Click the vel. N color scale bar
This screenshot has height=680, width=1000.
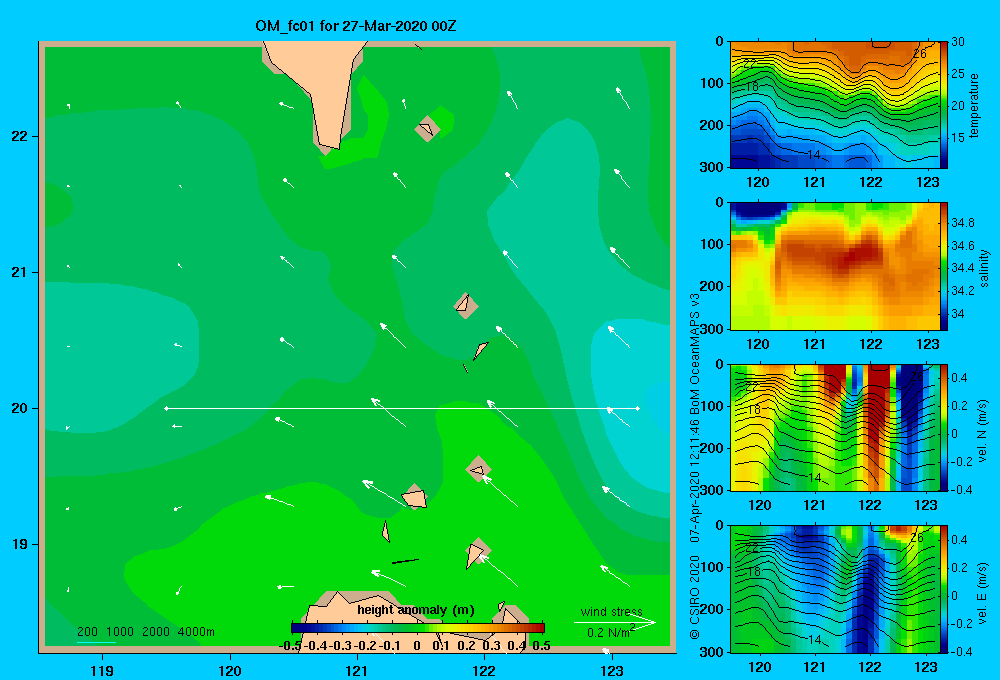pos(944,427)
